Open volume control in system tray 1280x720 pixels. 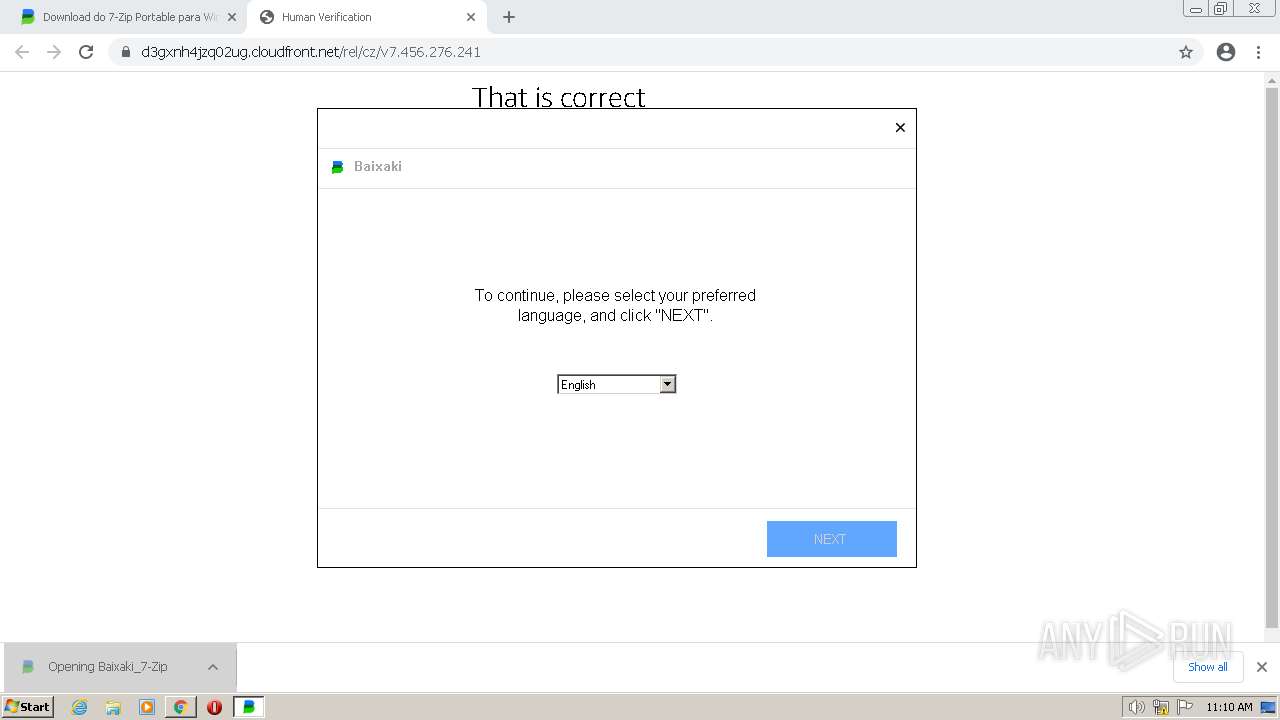[x=1136, y=707]
